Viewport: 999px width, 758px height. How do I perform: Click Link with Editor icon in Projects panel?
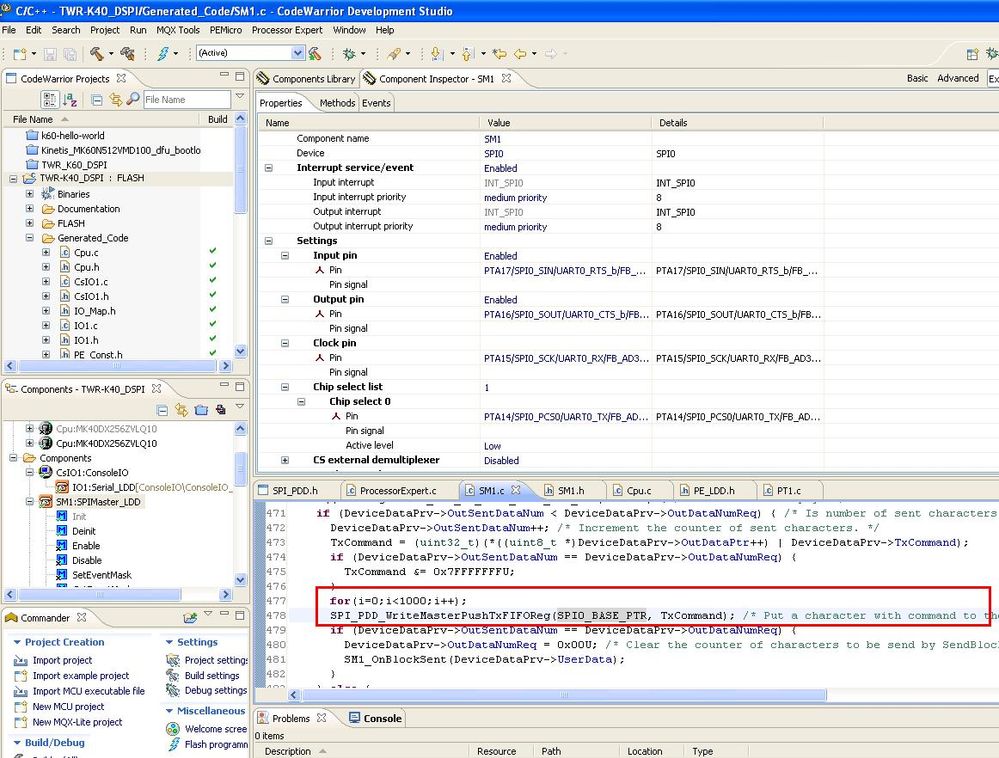click(x=115, y=99)
